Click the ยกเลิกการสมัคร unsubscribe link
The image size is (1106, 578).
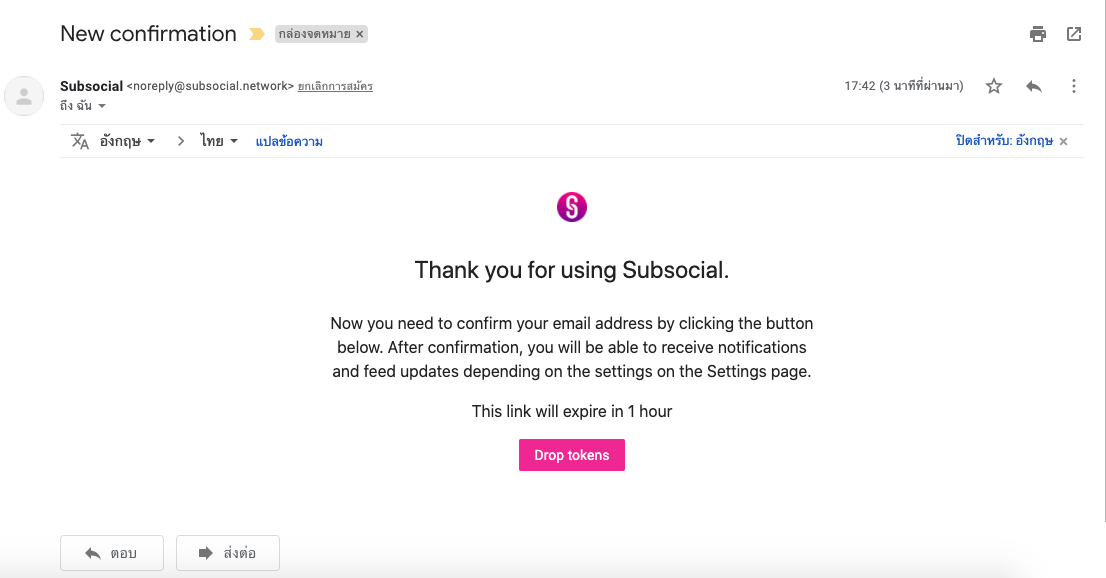tap(335, 86)
